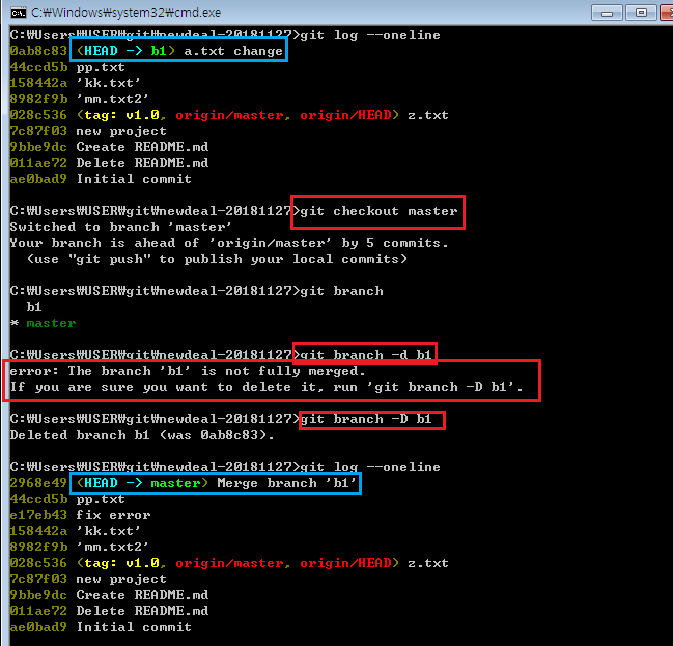Select the 'git branch -D b1' command
This screenshot has width=673, height=646.
pos(366,419)
